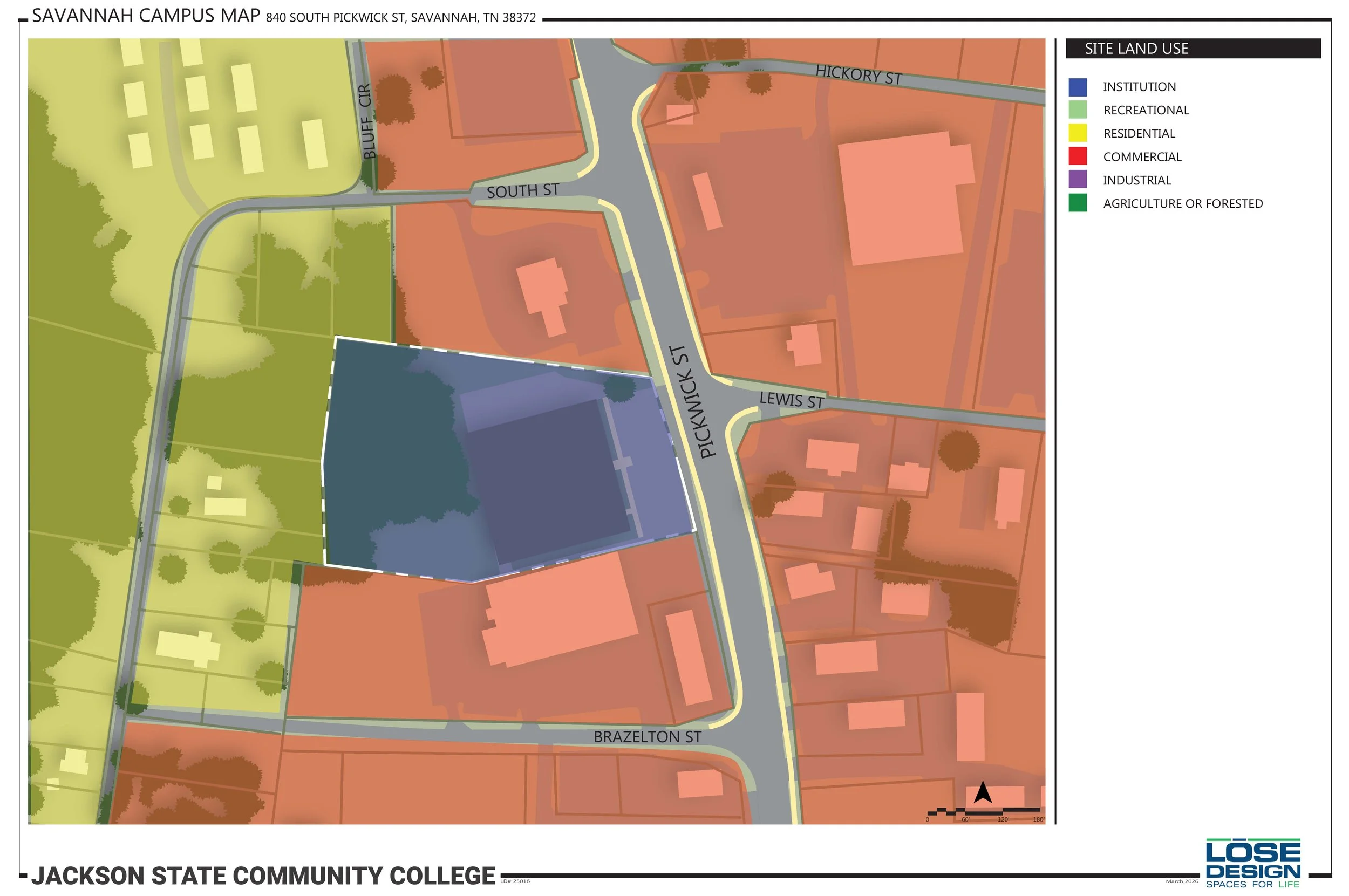Click the red Commercial legend swatch
The width and height of the screenshot is (1349, 896).
click(x=1078, y=156)
